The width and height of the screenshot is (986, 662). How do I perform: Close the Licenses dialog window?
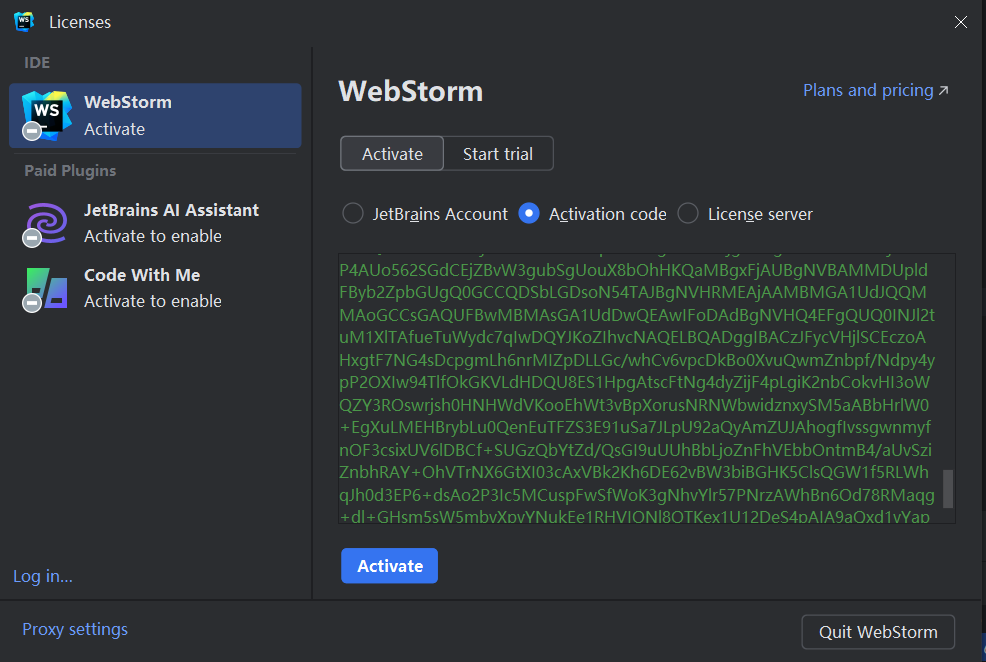pos(961,22)
